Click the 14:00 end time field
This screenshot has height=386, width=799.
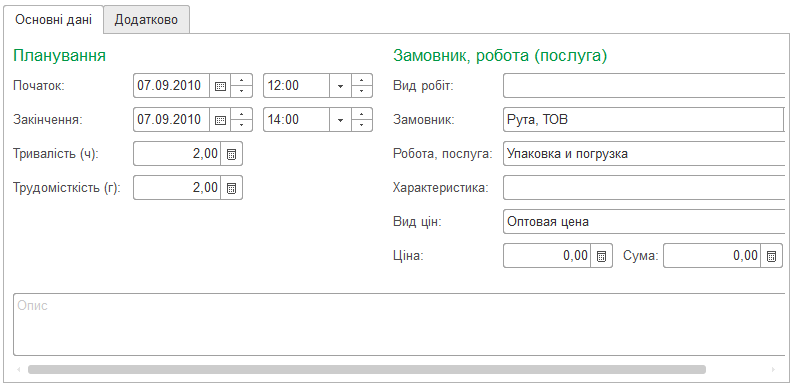pos(297,120)
